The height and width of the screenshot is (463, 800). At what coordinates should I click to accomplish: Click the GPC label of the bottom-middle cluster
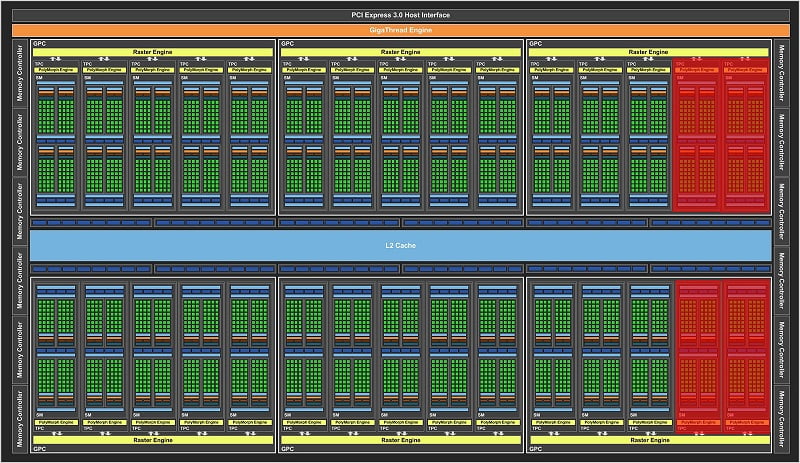point(288,447)
